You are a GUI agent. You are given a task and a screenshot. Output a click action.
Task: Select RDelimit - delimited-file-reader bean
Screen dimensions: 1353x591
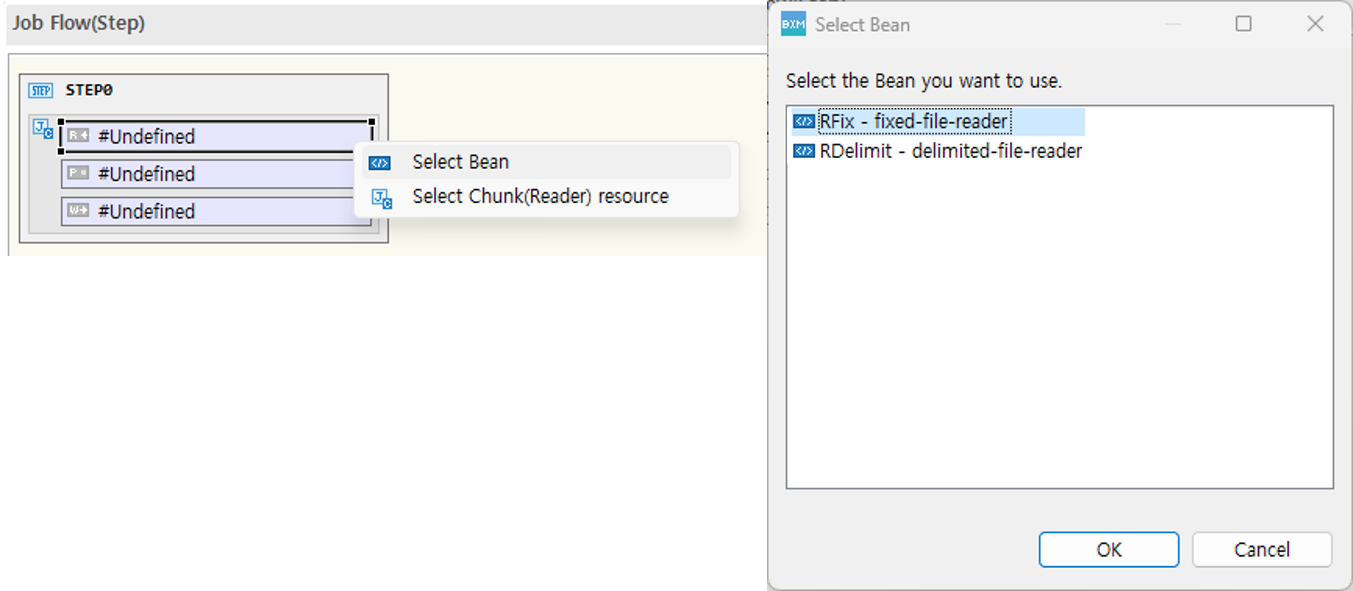tap(950, 152)
